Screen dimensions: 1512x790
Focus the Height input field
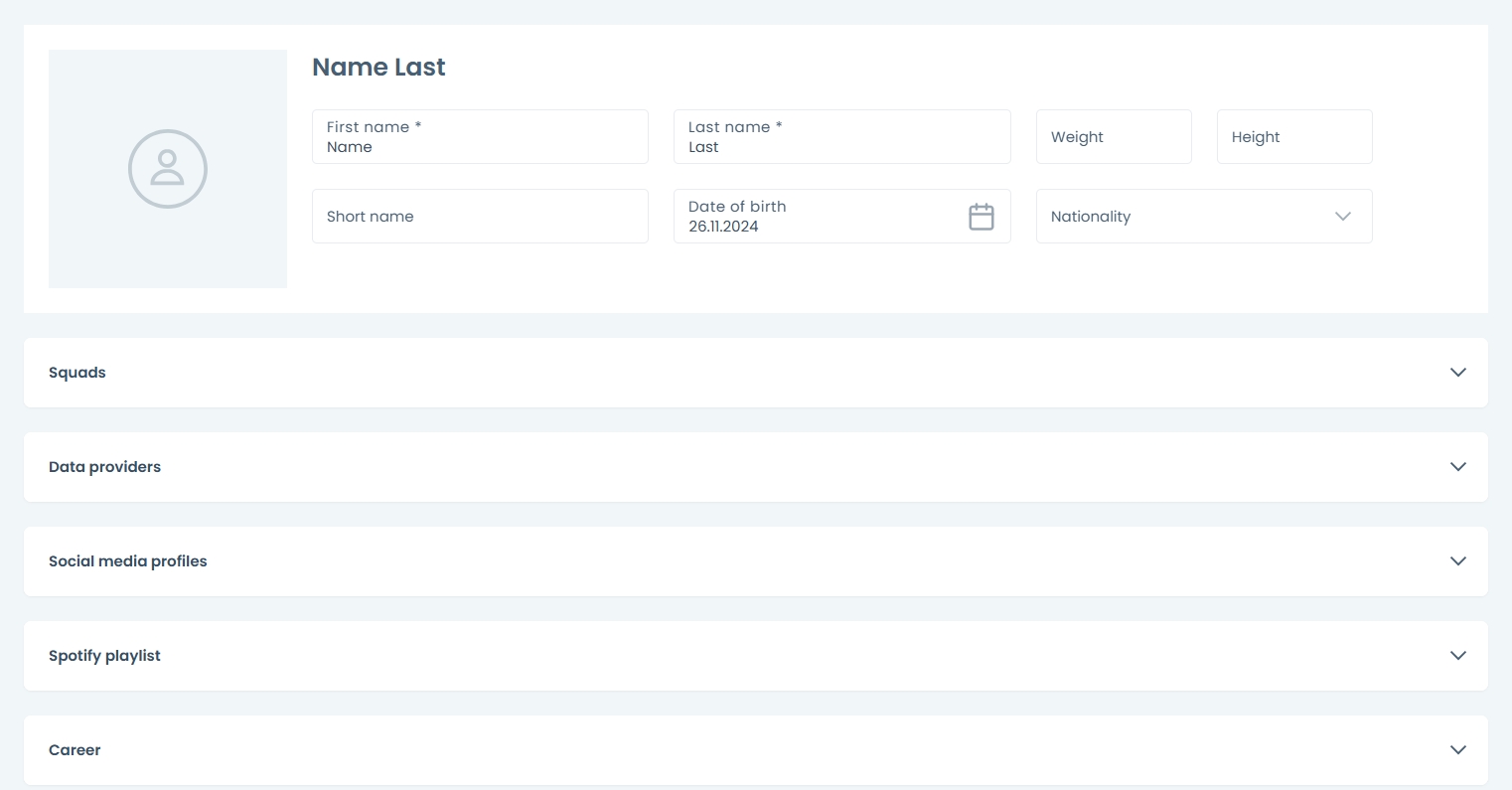click(x=1293, y=137)
